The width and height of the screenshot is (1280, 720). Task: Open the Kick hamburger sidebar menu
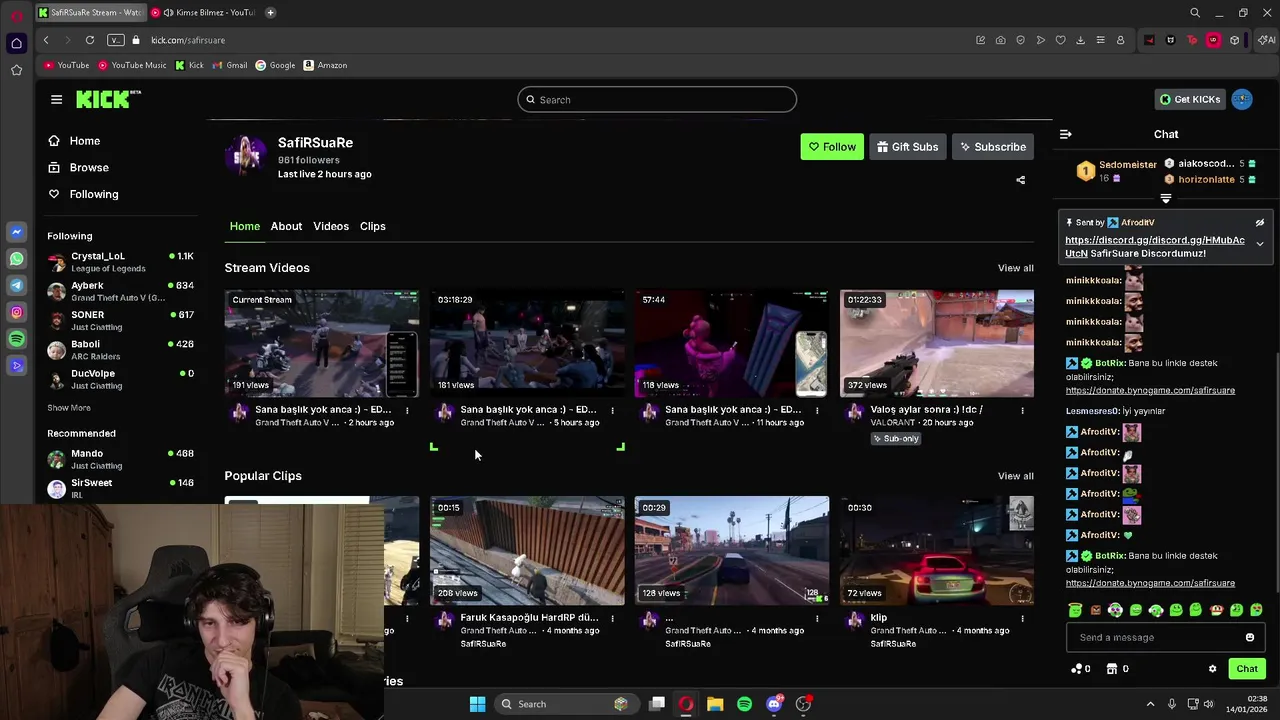point(56,99)
